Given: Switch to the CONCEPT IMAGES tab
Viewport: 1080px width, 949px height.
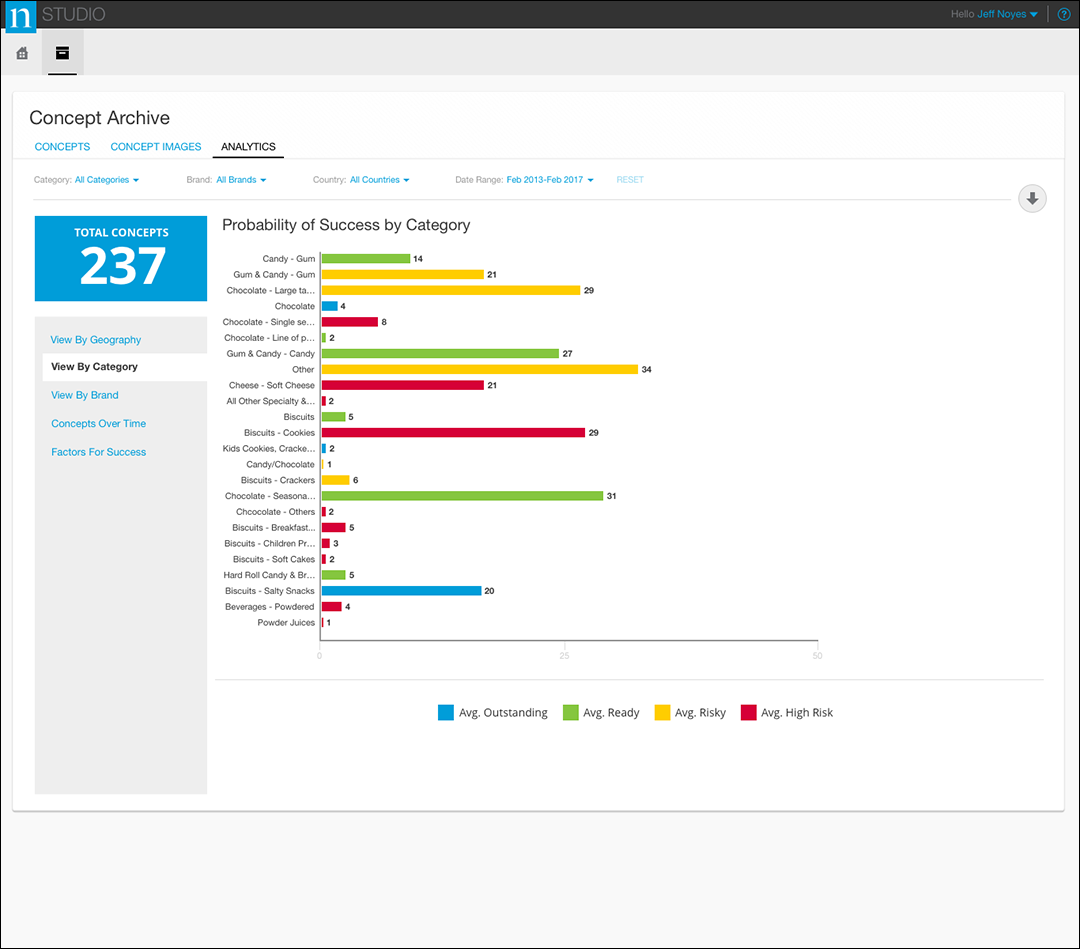Looking at the screenshot, I should click(x=156, y=147).
